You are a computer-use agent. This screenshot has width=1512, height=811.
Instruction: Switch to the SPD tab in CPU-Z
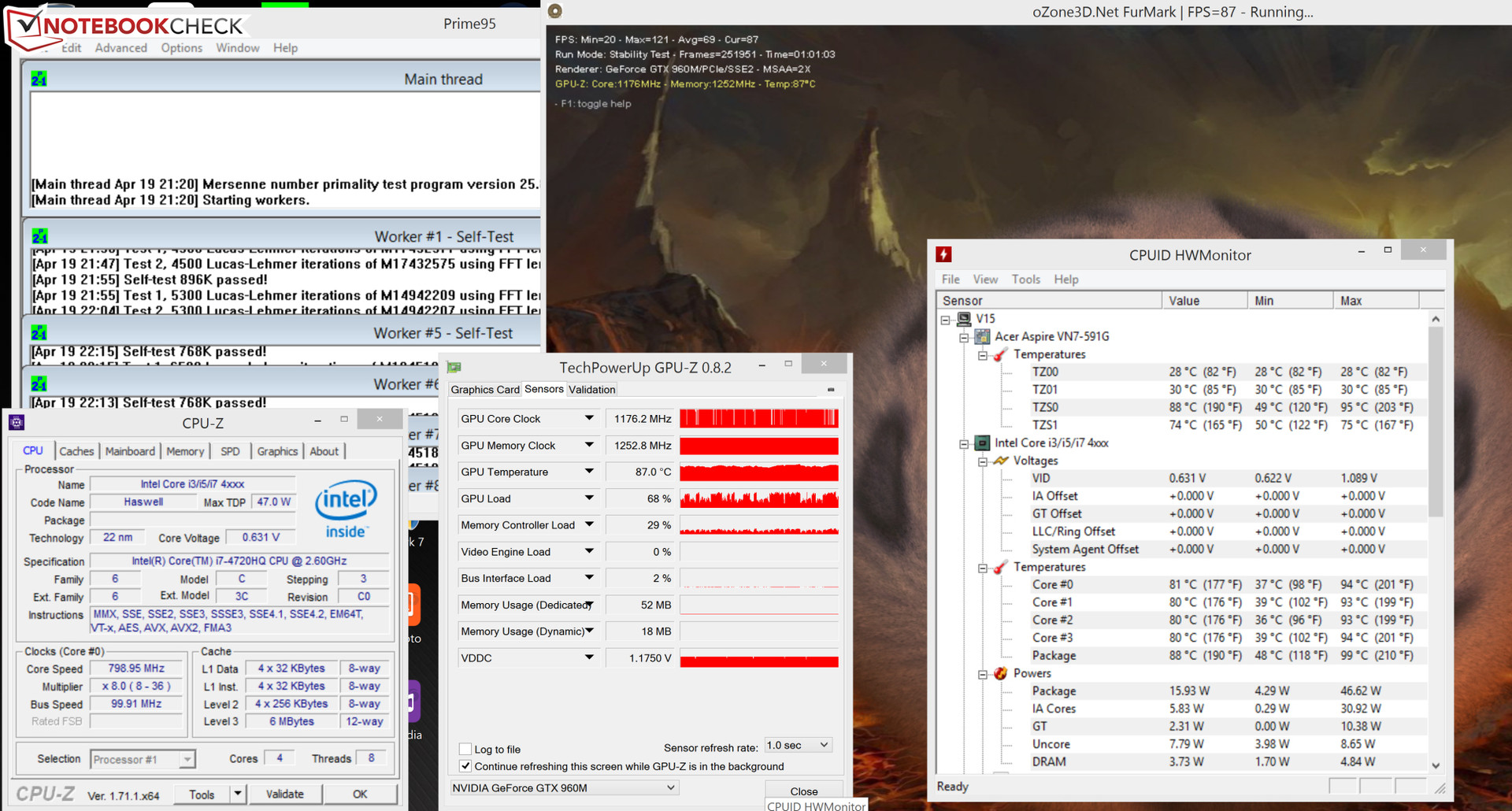tap(230, 451)
